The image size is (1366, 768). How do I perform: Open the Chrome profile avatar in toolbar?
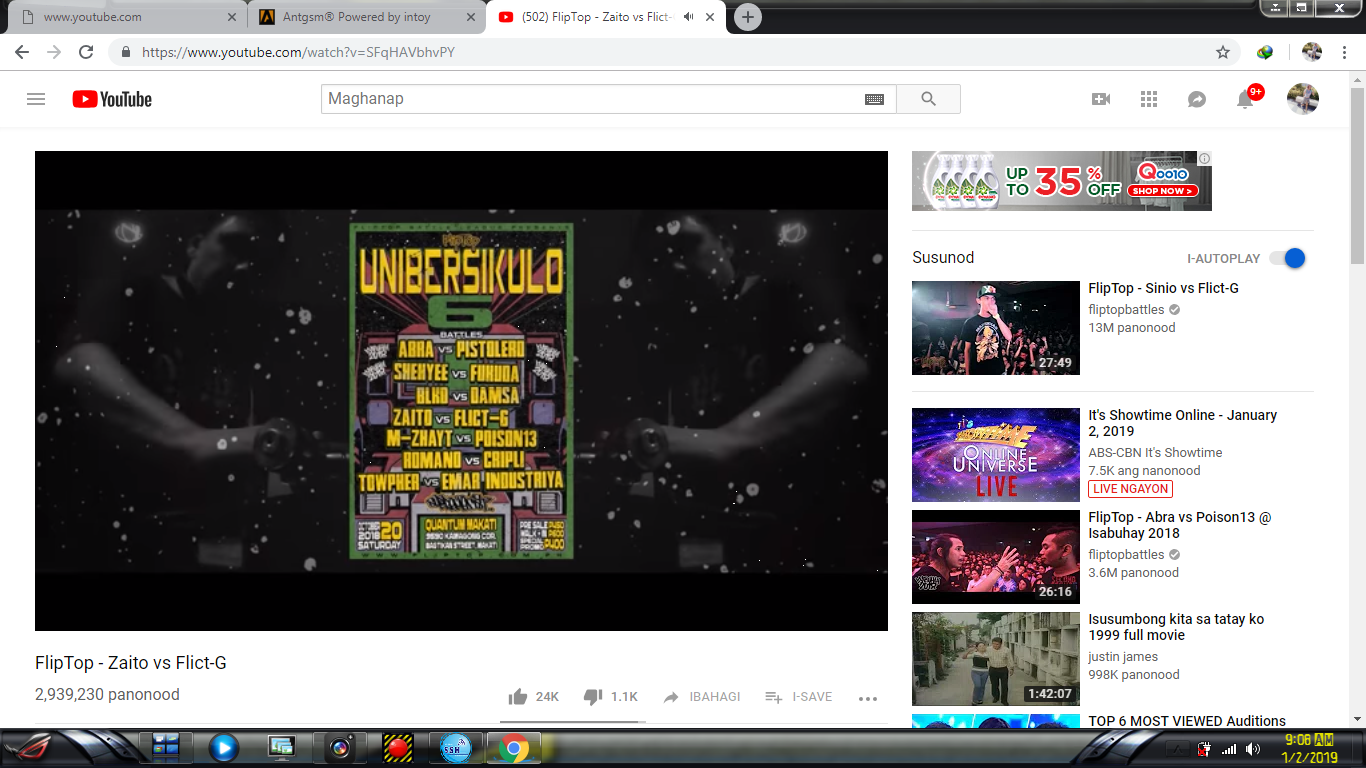(x=1312, y=52)
